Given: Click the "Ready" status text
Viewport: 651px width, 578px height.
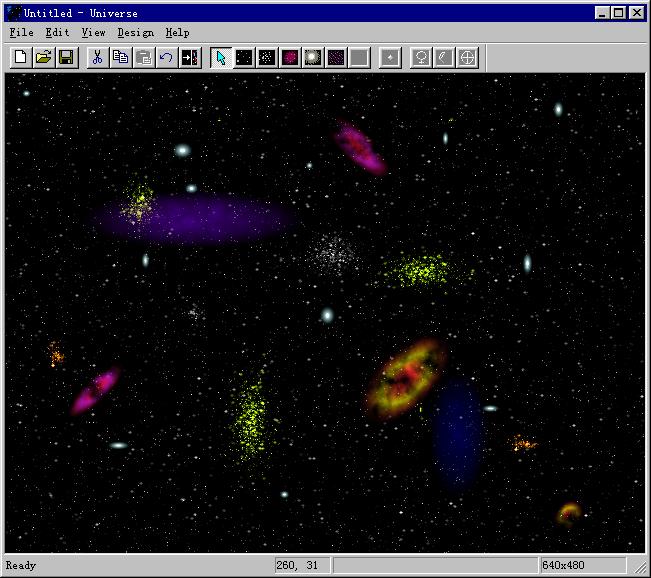Looking at the screenshot, I should click(21, 566).
